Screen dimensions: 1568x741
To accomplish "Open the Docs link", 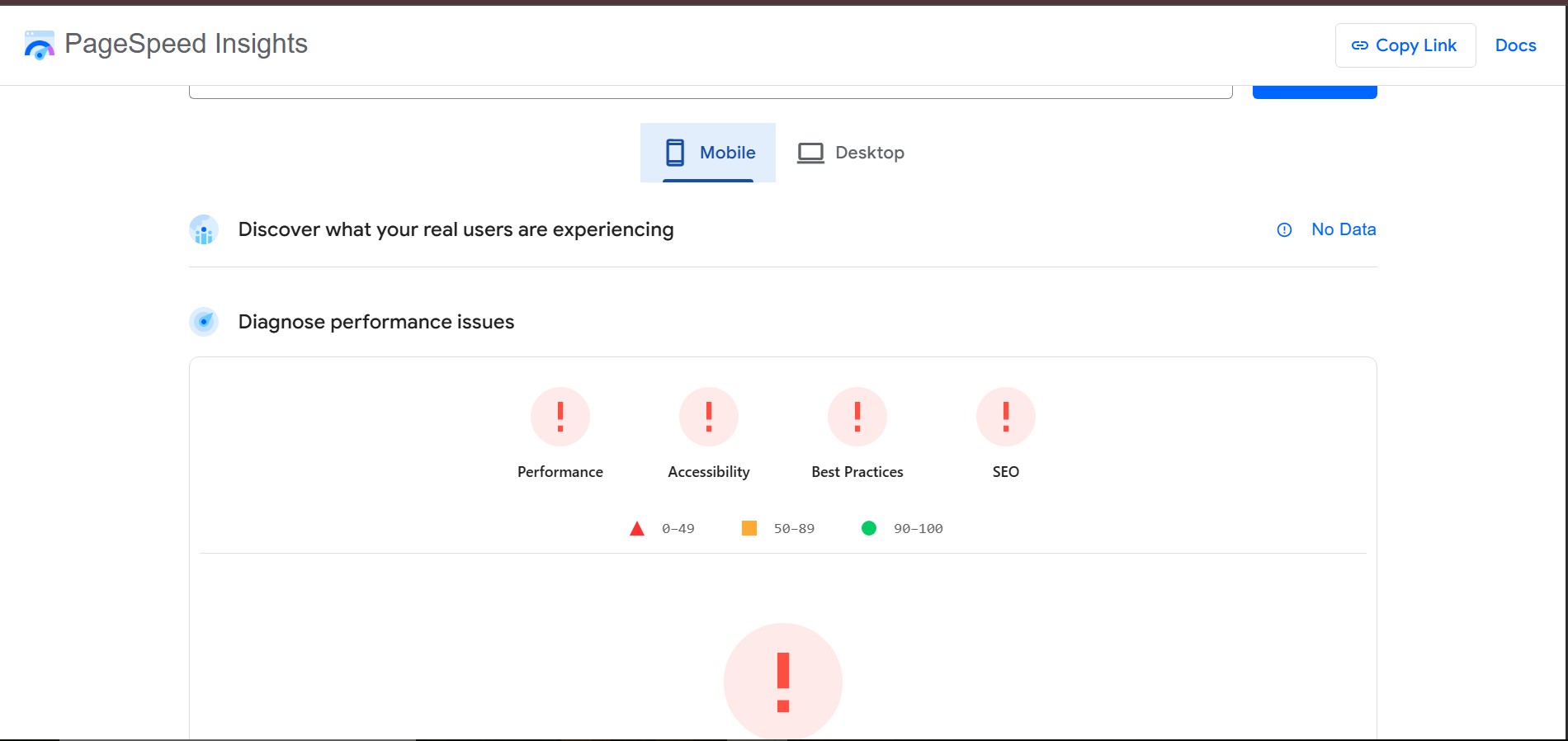I will point(1515,45).
